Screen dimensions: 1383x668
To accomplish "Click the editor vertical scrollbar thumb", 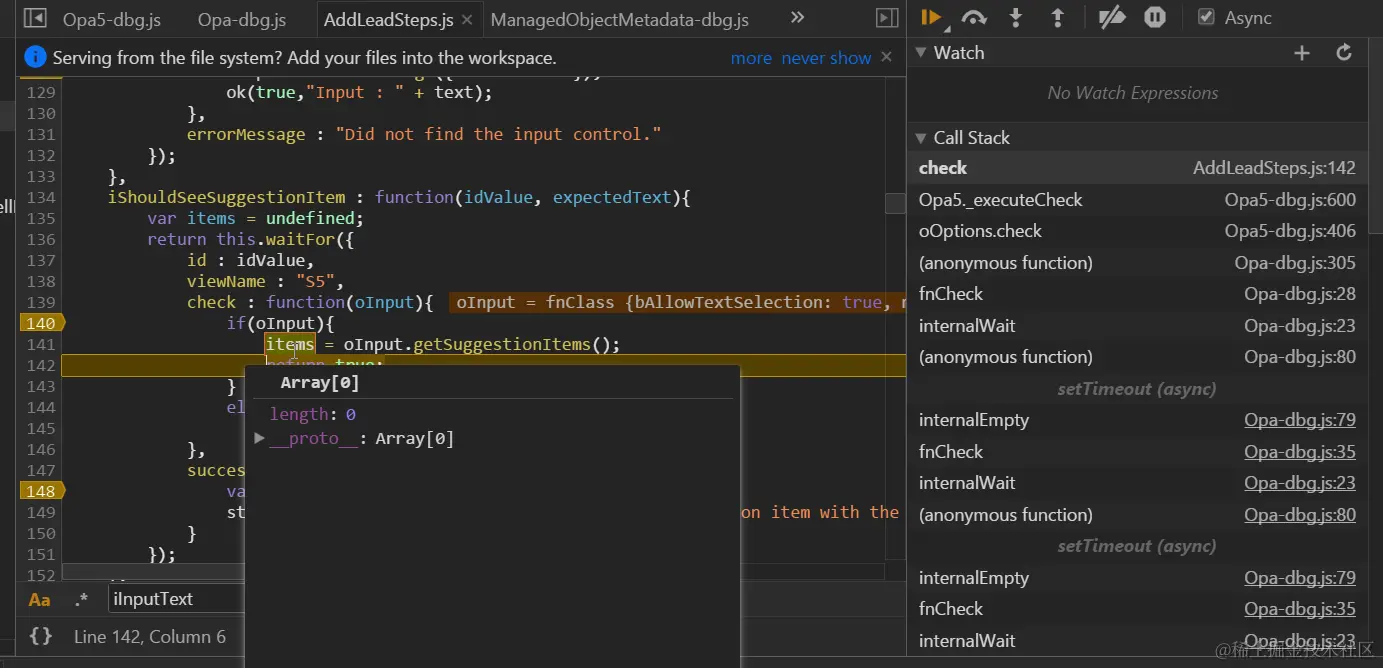I will (895, 203).
